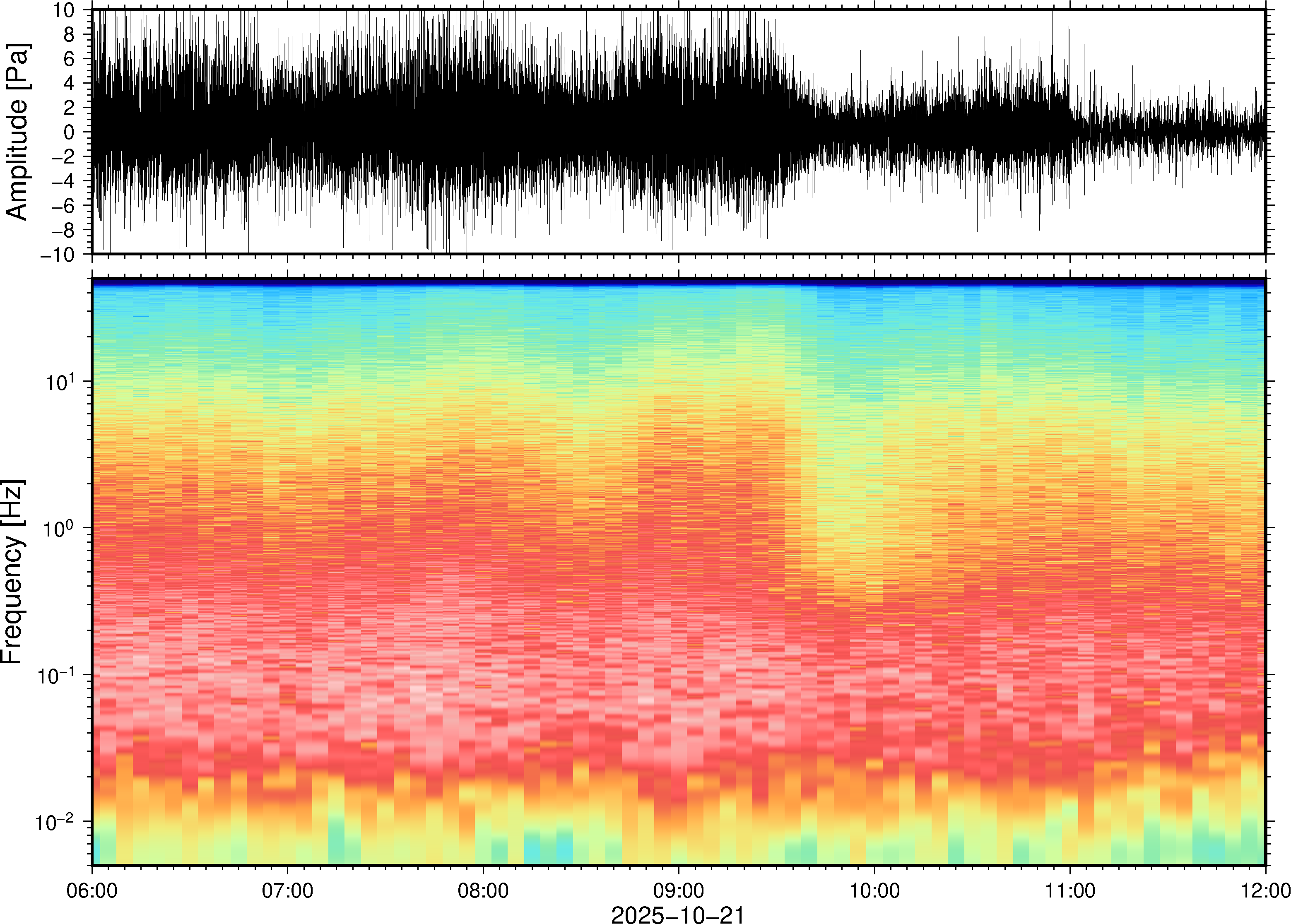Click the 10¹ frequency tick label
Screen dimensions: 1291x924
pyautogui.click(x=60, y=381)
